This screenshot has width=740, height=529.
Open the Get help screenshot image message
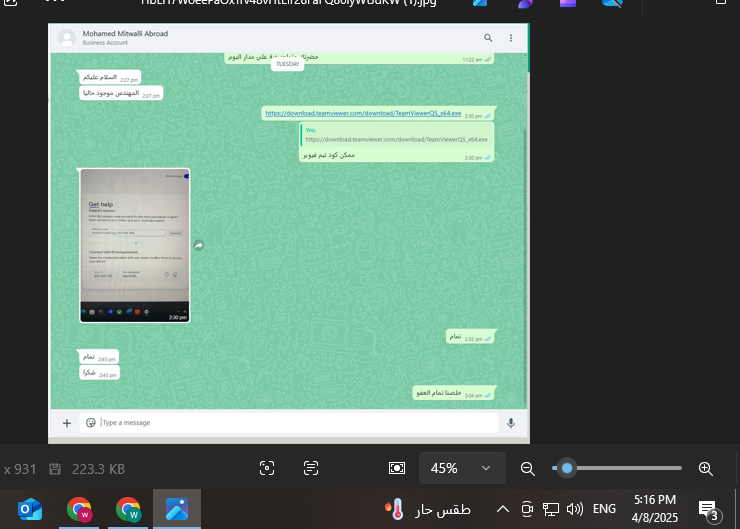pos(135,245)
